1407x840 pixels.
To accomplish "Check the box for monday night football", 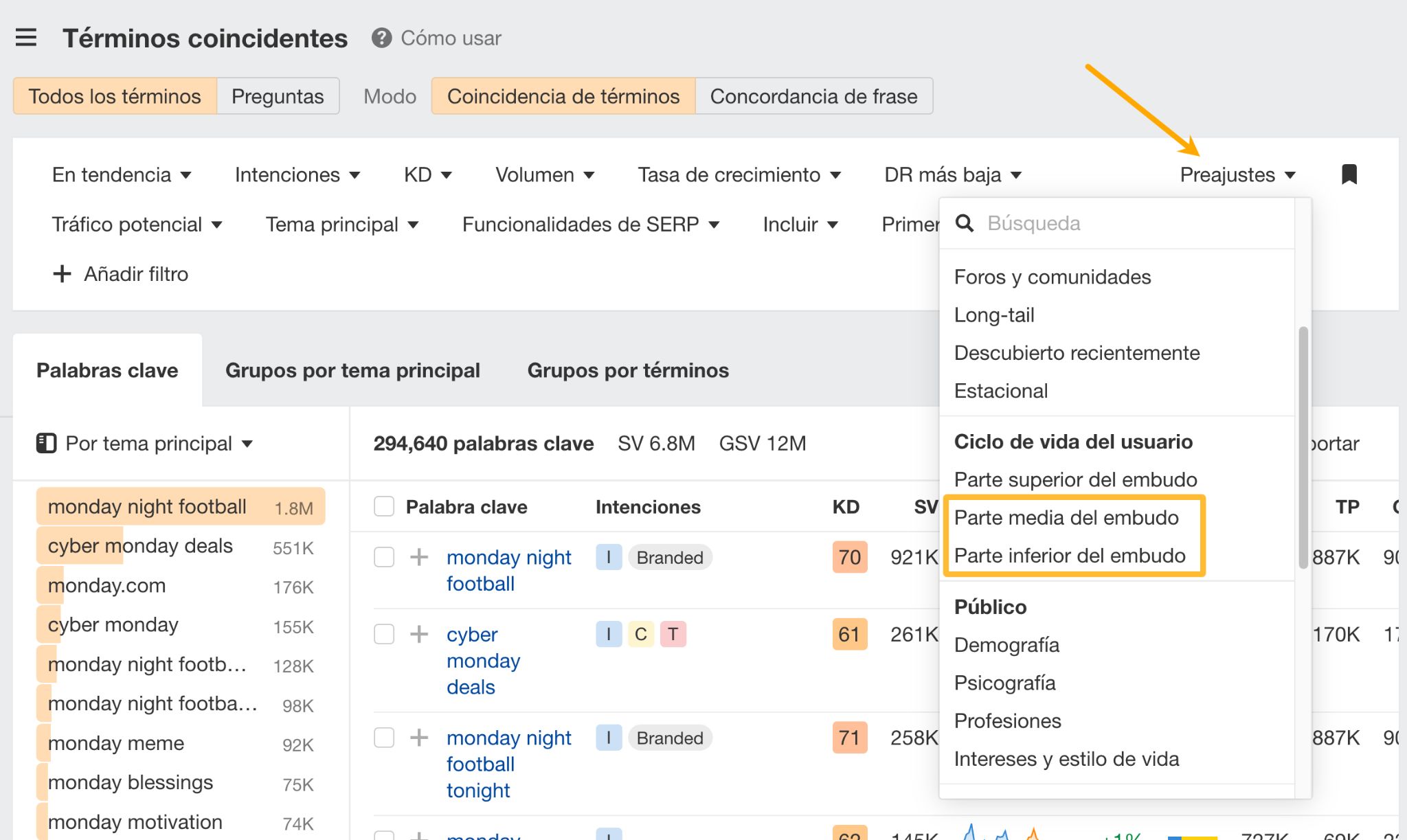I will click(x=384, y=557).
